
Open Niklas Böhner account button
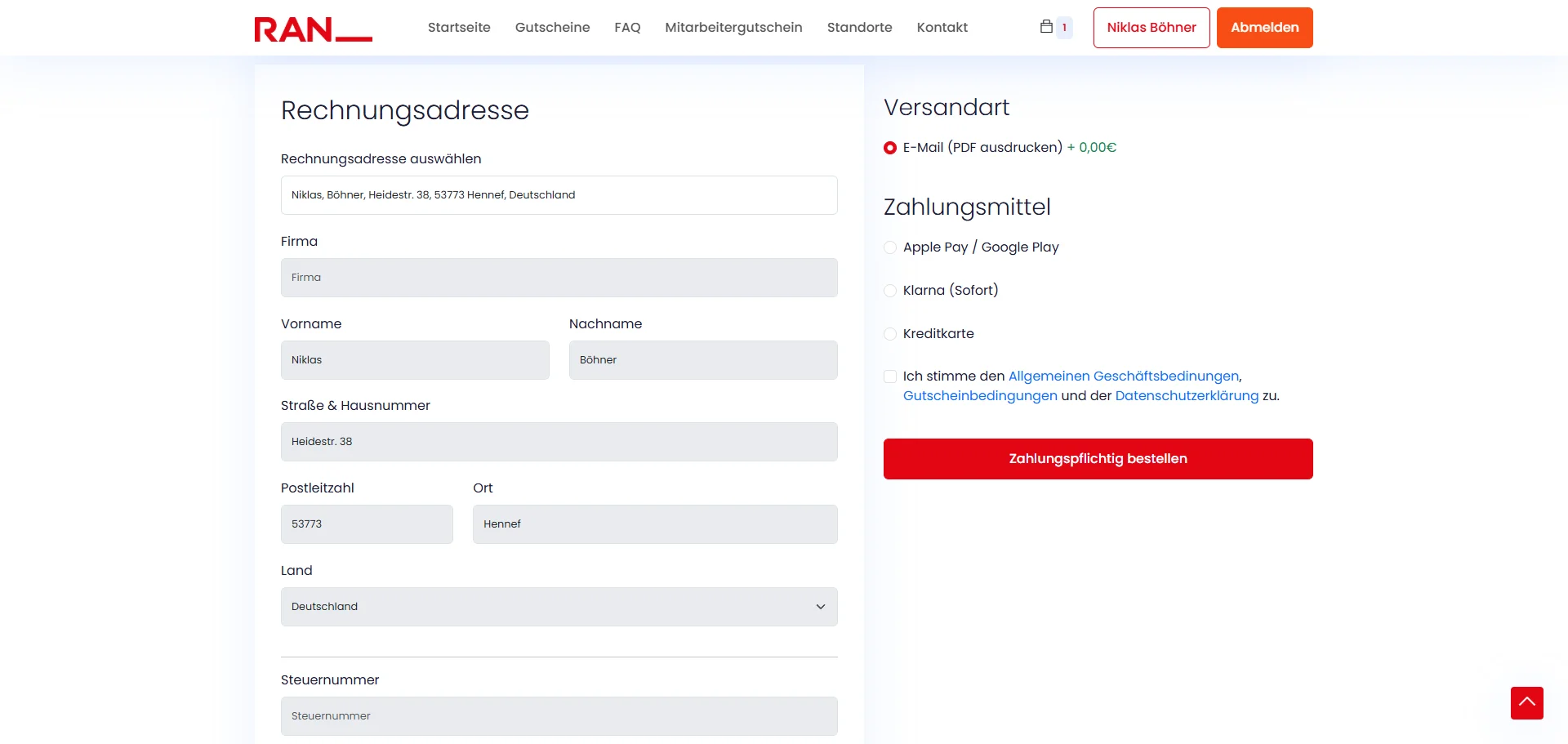[x=1151, y=28]
